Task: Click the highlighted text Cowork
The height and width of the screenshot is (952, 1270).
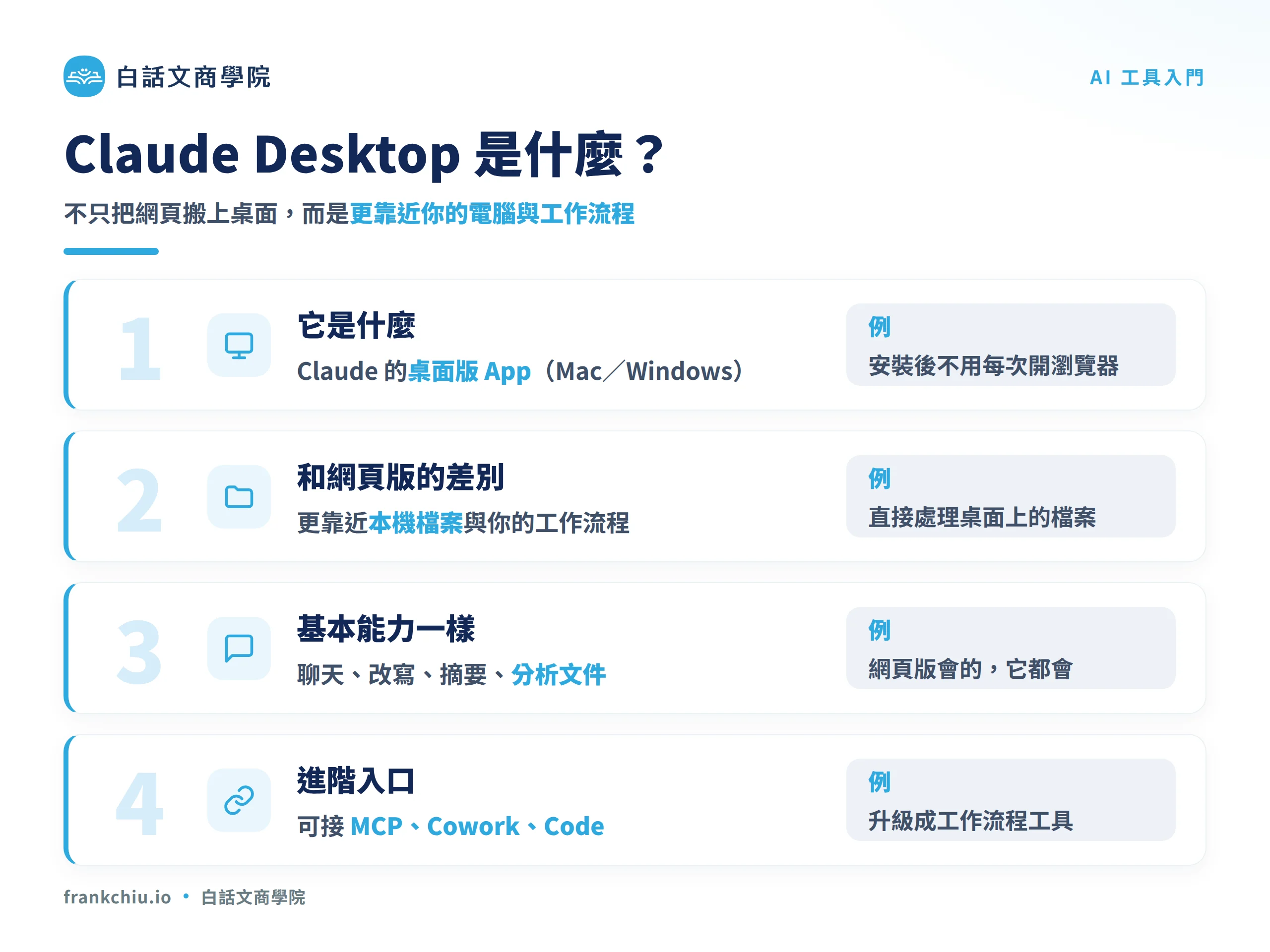Action: pyautogui.click(x=473, y=827)
